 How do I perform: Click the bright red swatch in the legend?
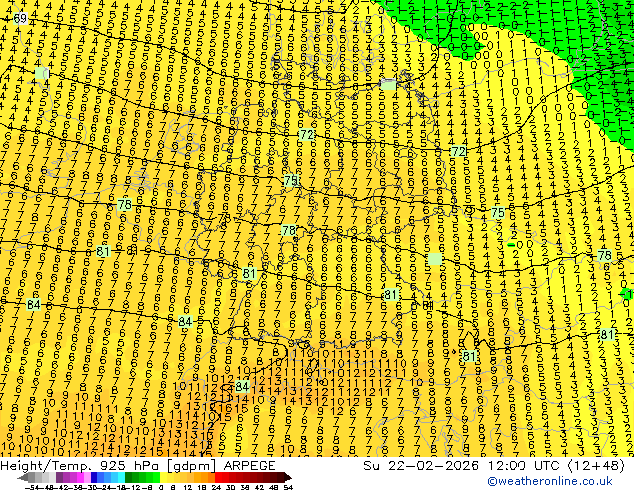(218, 477)
